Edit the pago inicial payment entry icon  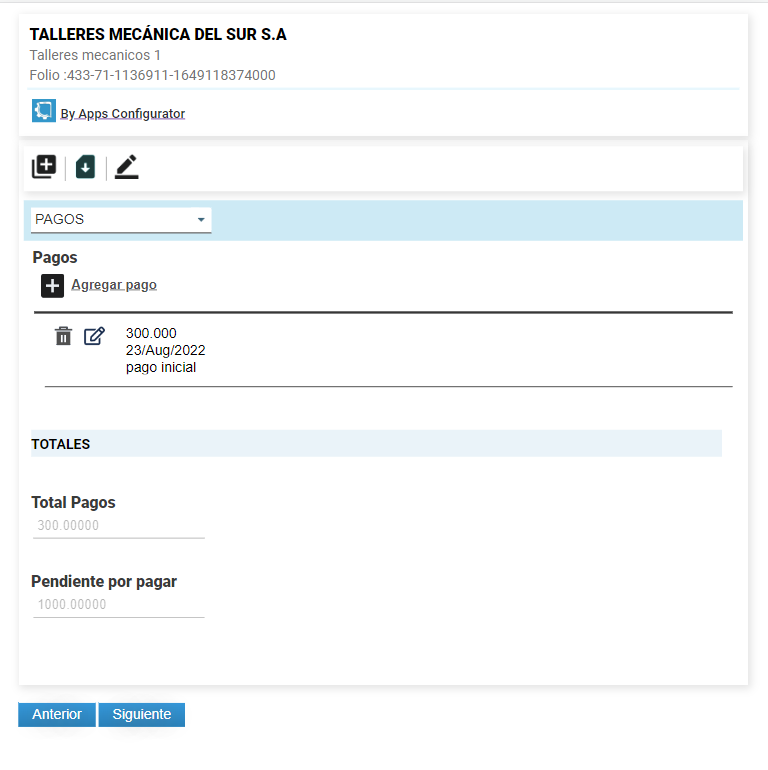click(x=94, y=336)
